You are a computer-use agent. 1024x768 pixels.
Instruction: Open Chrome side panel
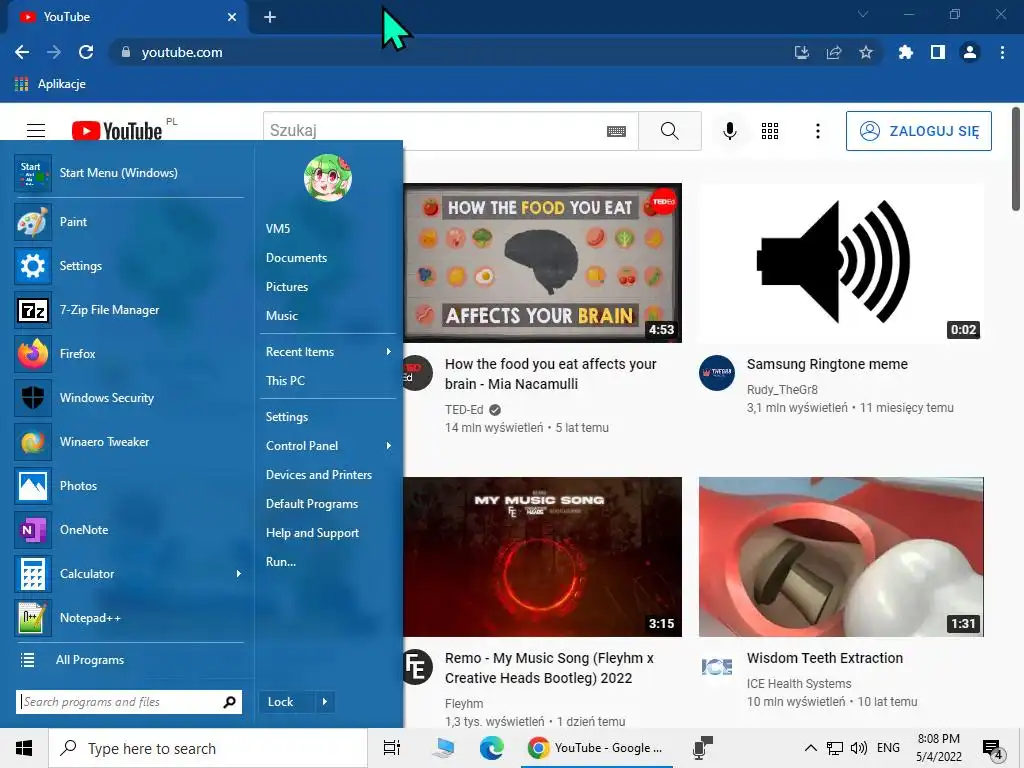938,52
